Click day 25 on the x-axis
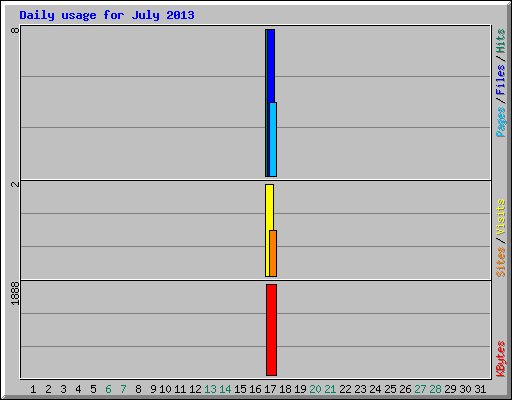This screenshot has height=400, width=512. tap(390, 389)
